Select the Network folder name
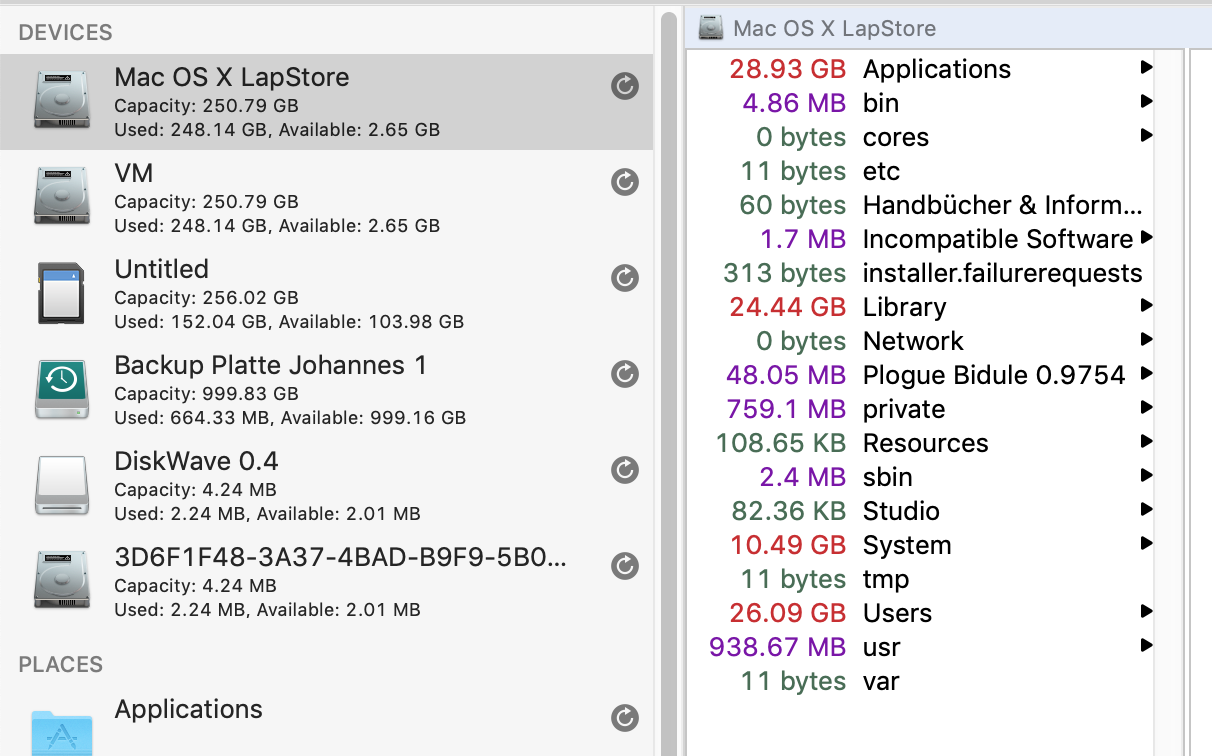 pyautogui.click(x=913, y=341)
